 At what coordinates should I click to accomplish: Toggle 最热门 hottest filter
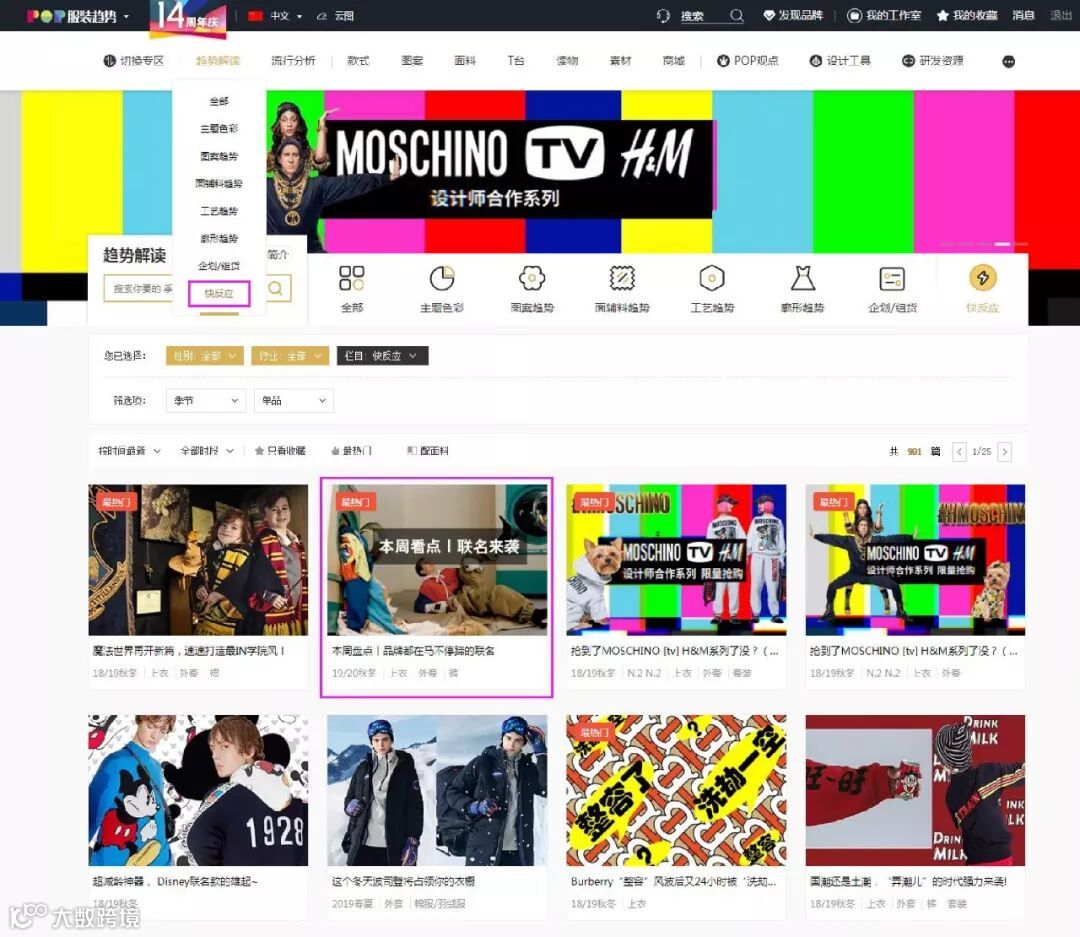[351, 451]
